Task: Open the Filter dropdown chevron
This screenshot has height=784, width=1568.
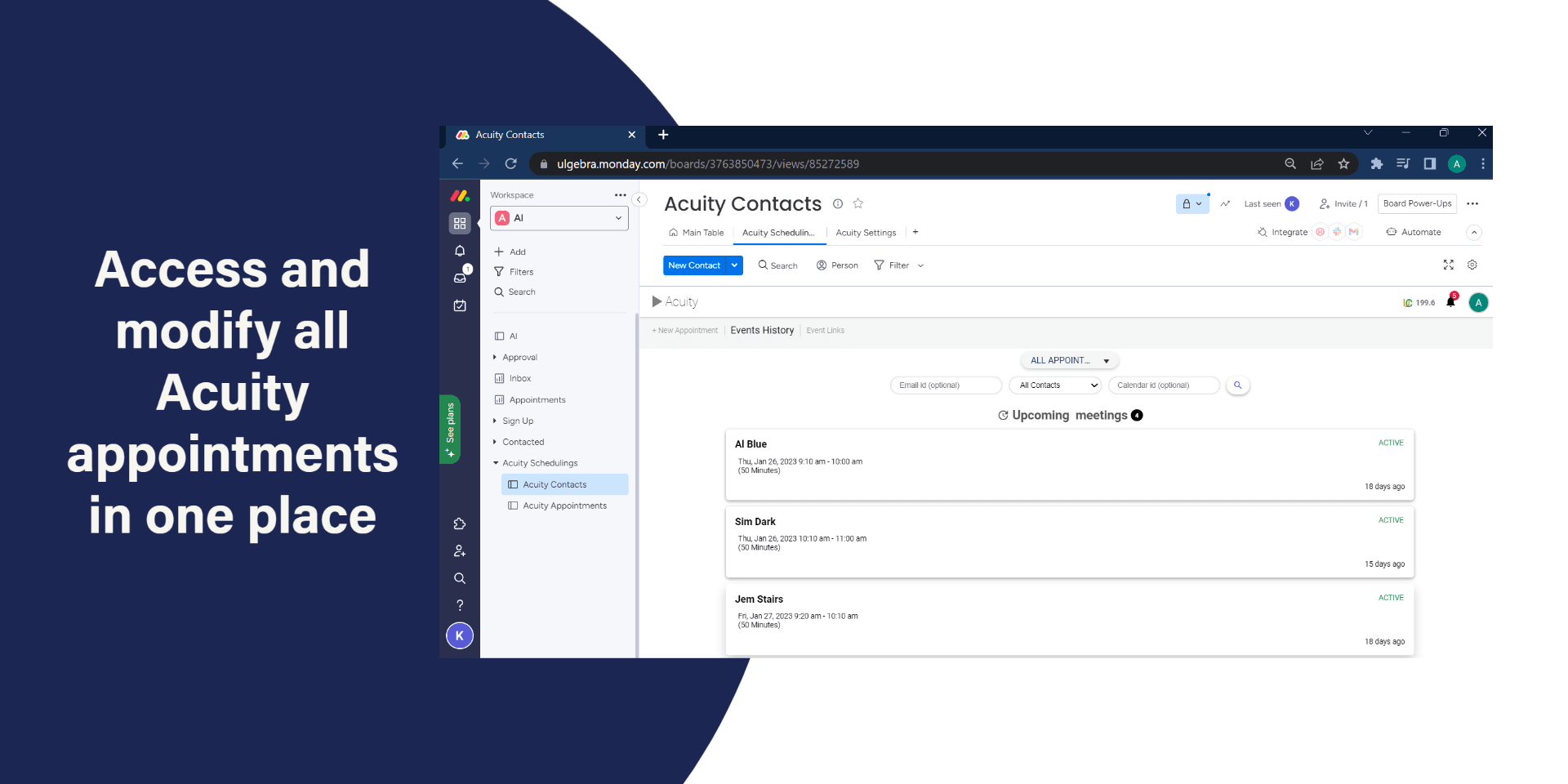Action: pyautogui.click(x=921, y=265)
